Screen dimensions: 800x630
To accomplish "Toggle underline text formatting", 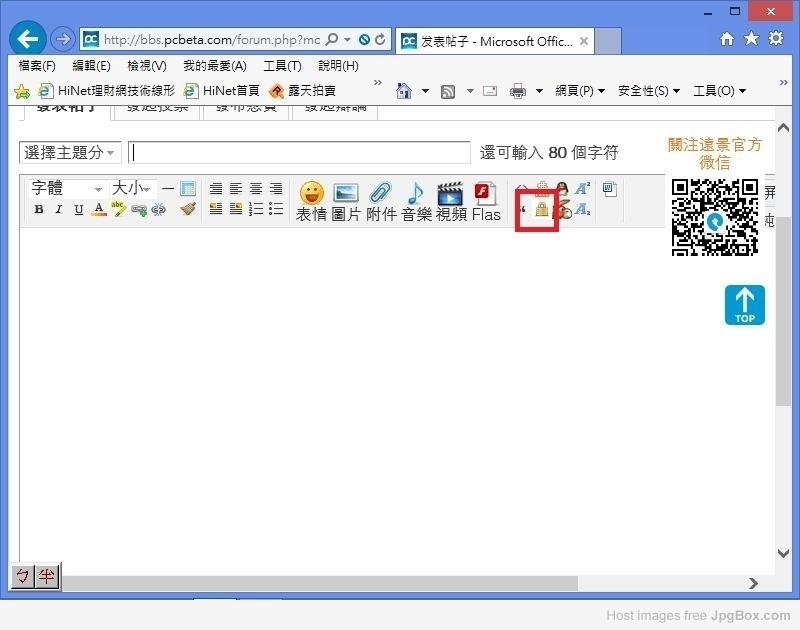I will (x=79, y=210).
